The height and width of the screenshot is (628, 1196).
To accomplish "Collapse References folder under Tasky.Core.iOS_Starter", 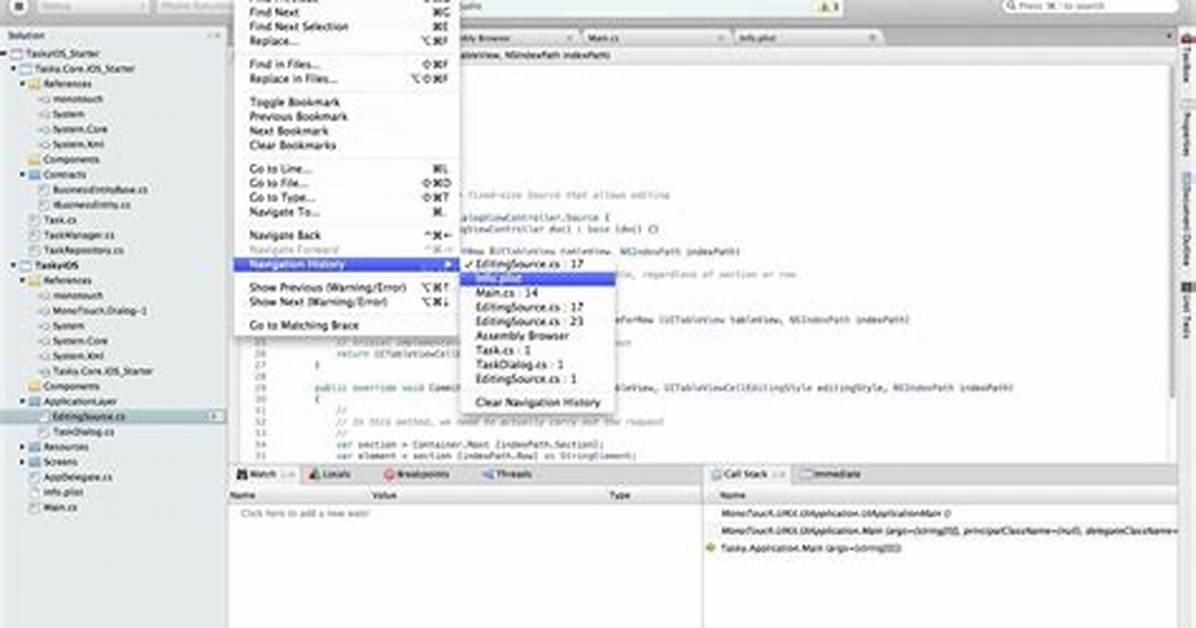I will click(x=23, y=84).
